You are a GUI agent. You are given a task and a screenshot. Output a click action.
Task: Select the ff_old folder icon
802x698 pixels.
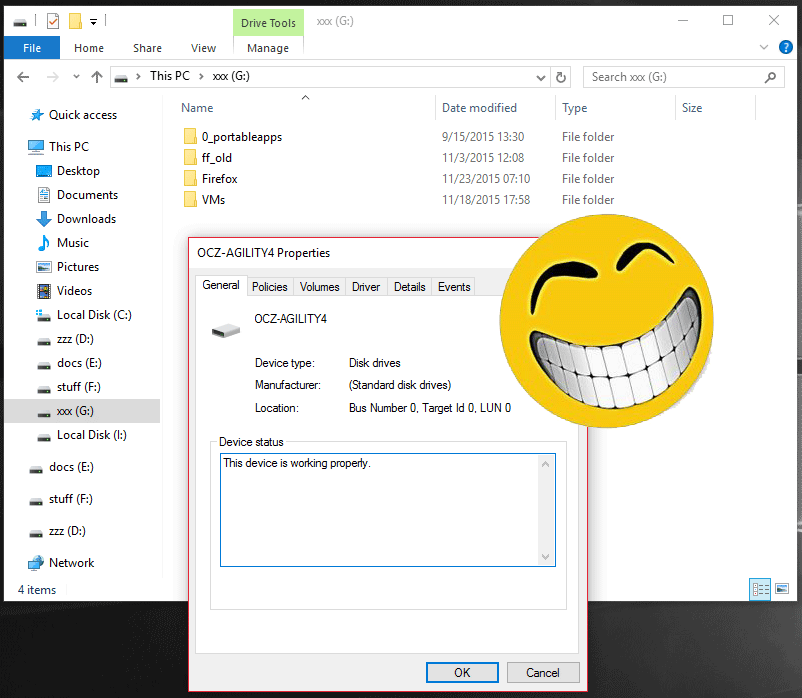190,157
